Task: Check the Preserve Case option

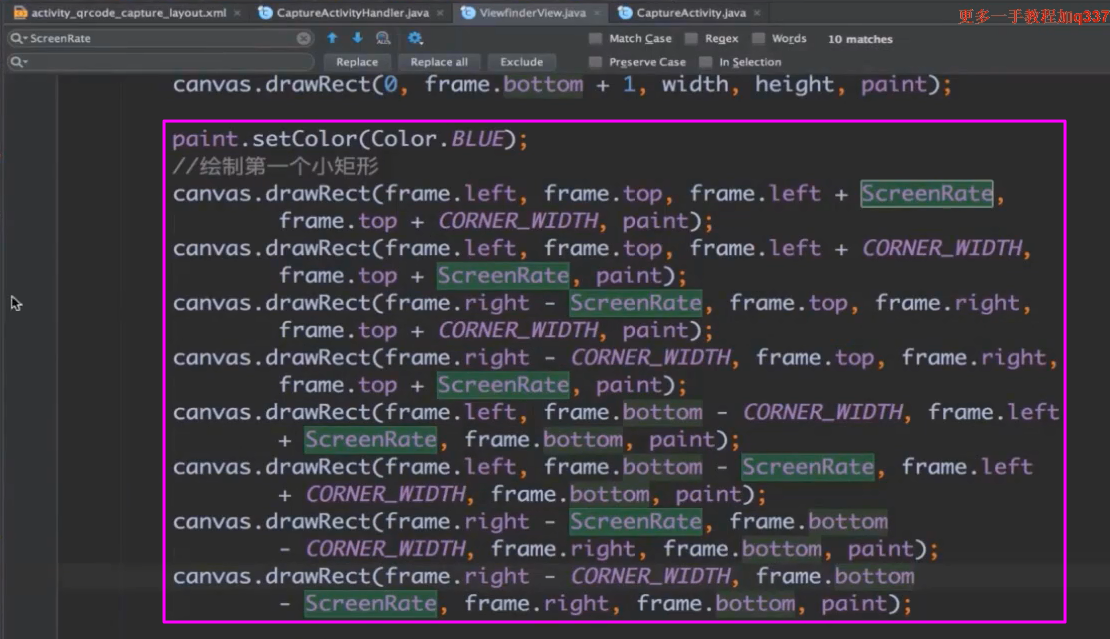Action: click(596, 62)
